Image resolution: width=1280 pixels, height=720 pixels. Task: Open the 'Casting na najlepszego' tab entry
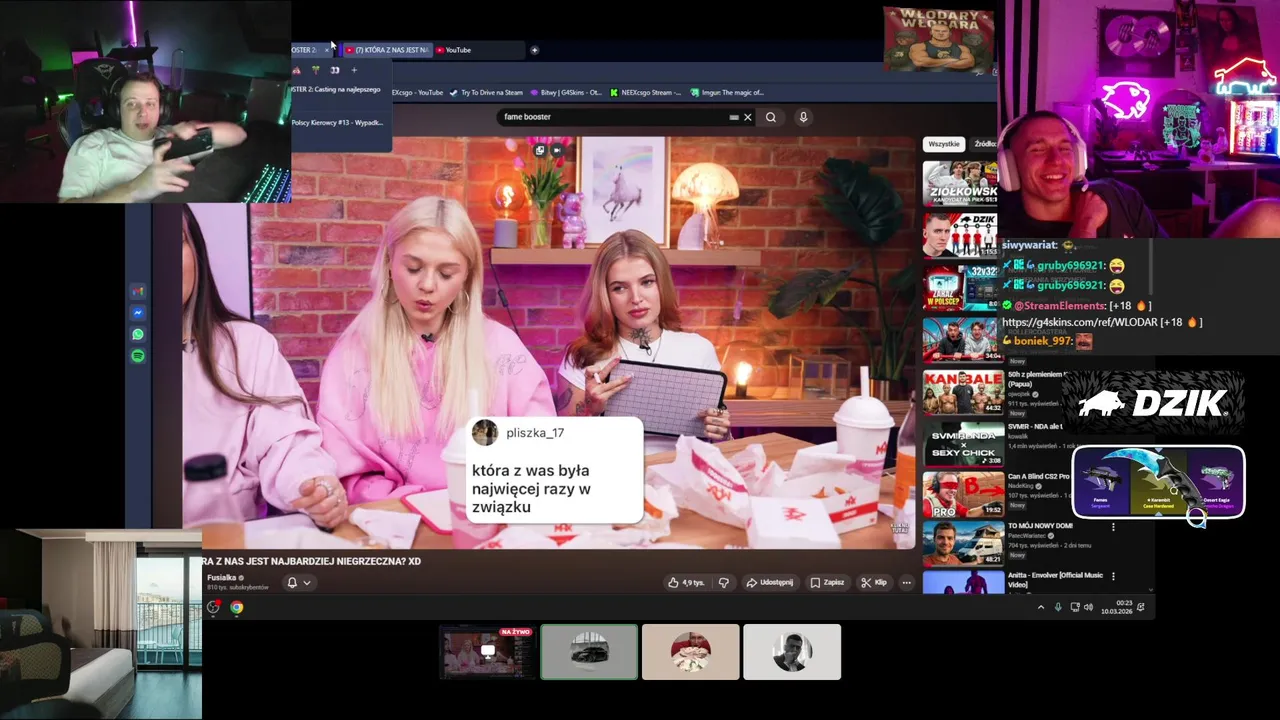click(x=336, y=89)
